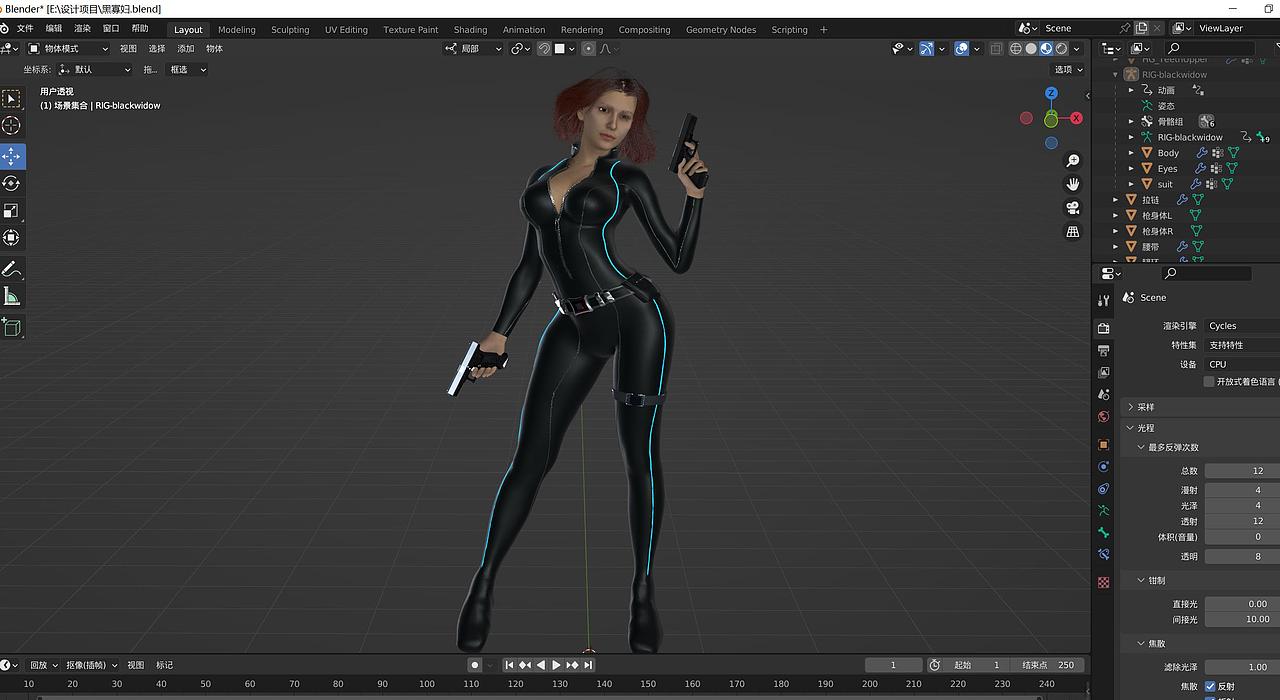This screenshot has width=1280, height=700.
Task: Open the Texture properties tab
Action: pyautogui.click(x=1103, y=582)
